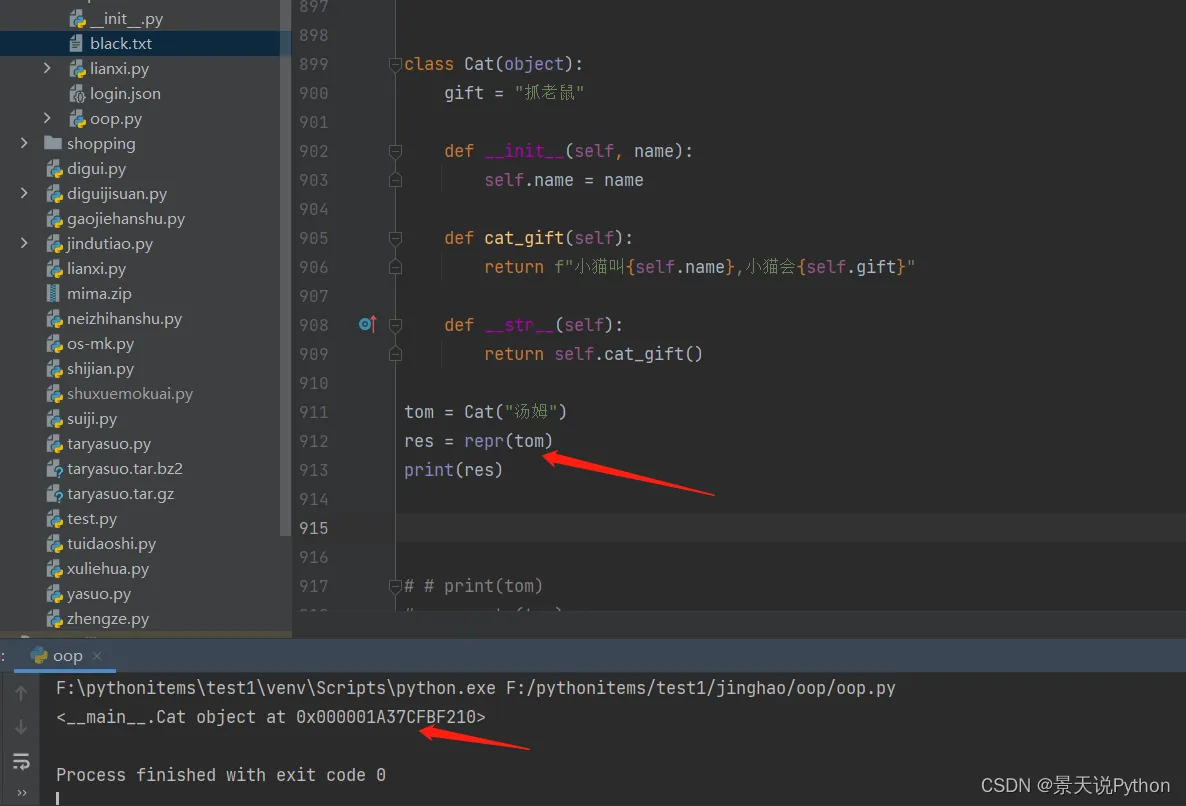
Task: Select black.txt in the project tree
Action: (x=120, y=44)
